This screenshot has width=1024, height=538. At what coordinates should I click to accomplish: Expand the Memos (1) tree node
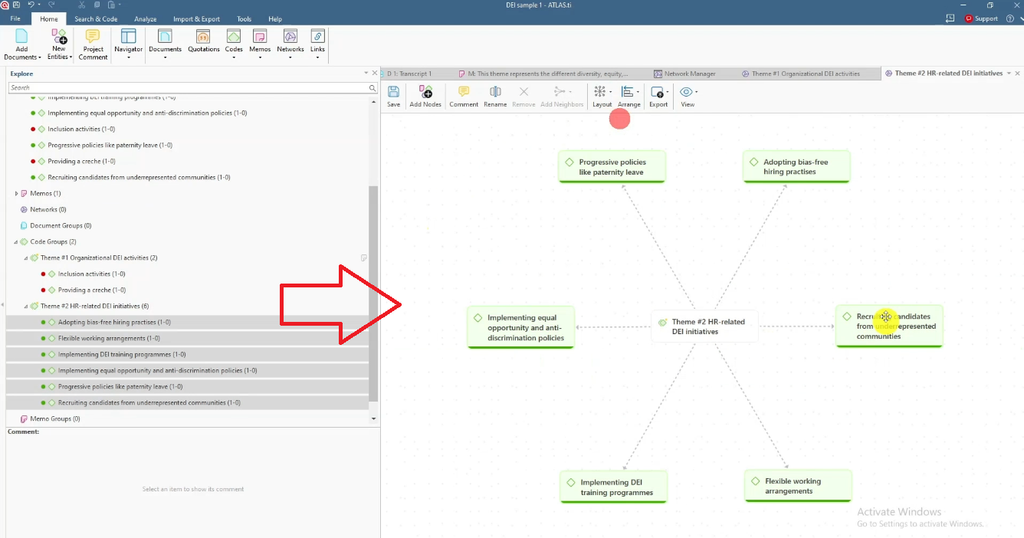(x=16, y=193)
